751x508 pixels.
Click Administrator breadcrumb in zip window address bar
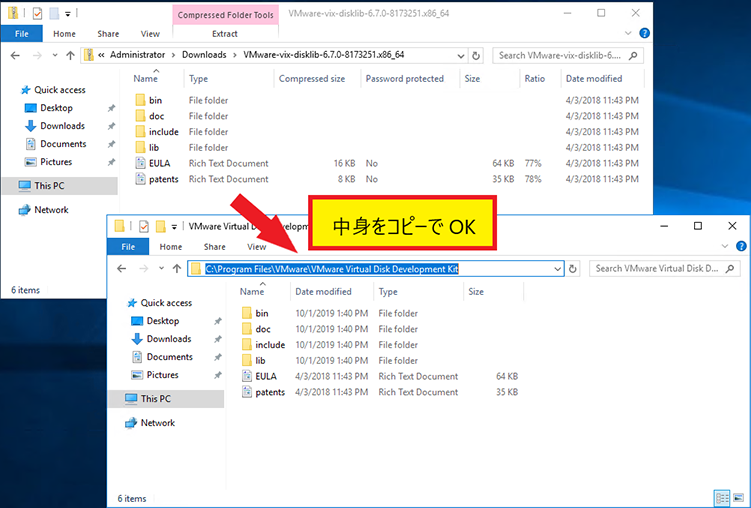click(137, 55)
